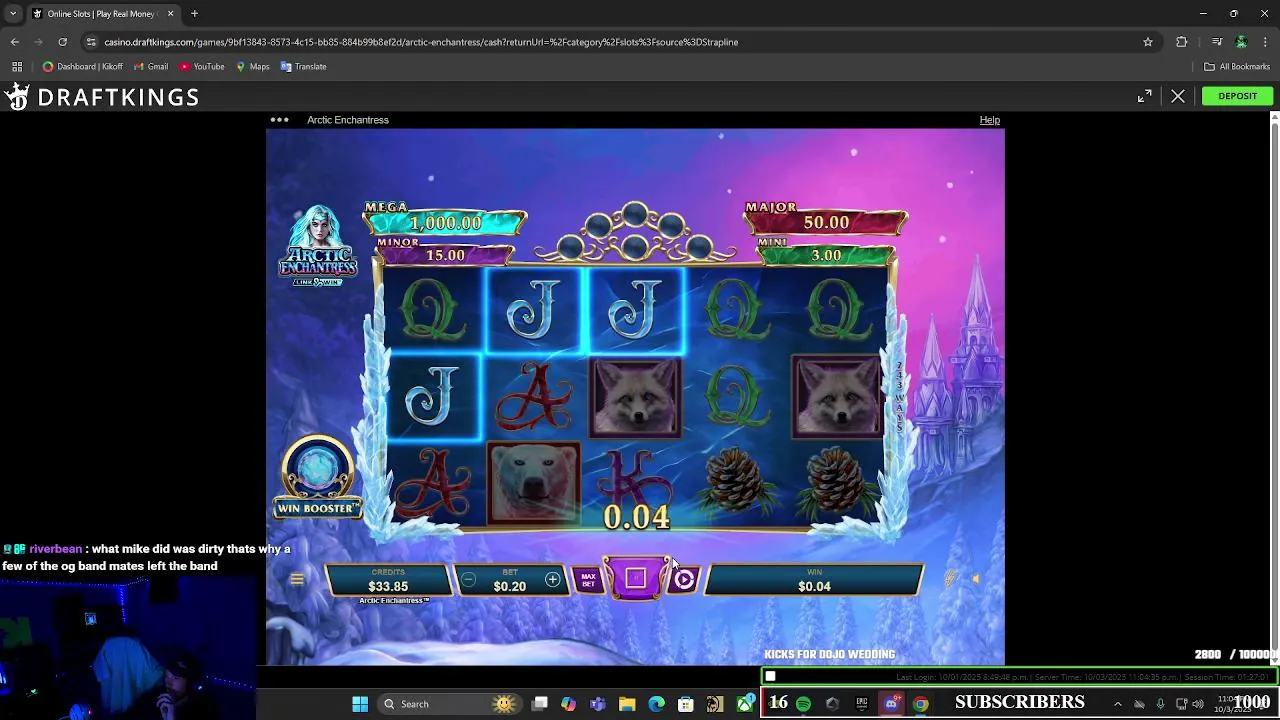Viewport: 1280px width, 720px height.
Task: Click the polar bear symbol on reels
Action: coord(533,484)
